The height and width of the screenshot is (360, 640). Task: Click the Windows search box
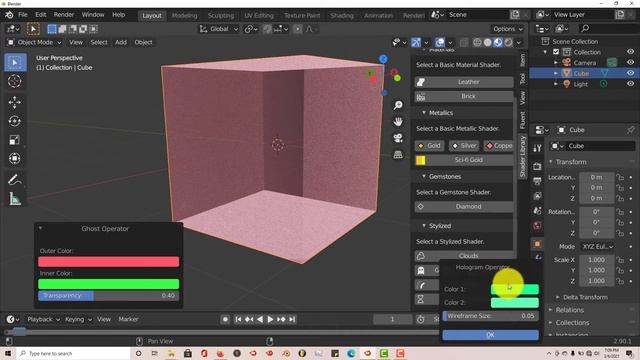73,353
